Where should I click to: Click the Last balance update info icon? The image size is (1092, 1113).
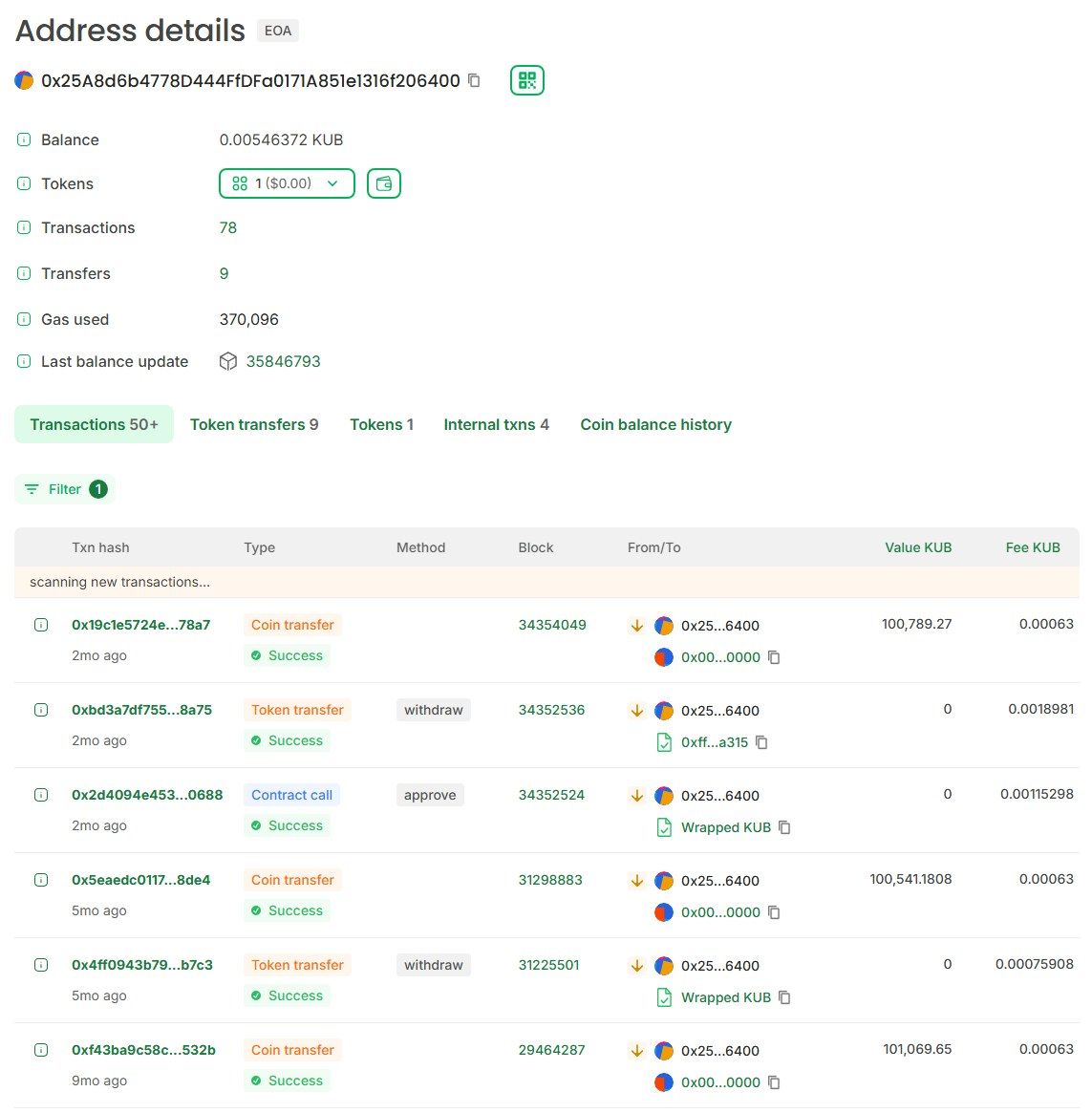24,361
